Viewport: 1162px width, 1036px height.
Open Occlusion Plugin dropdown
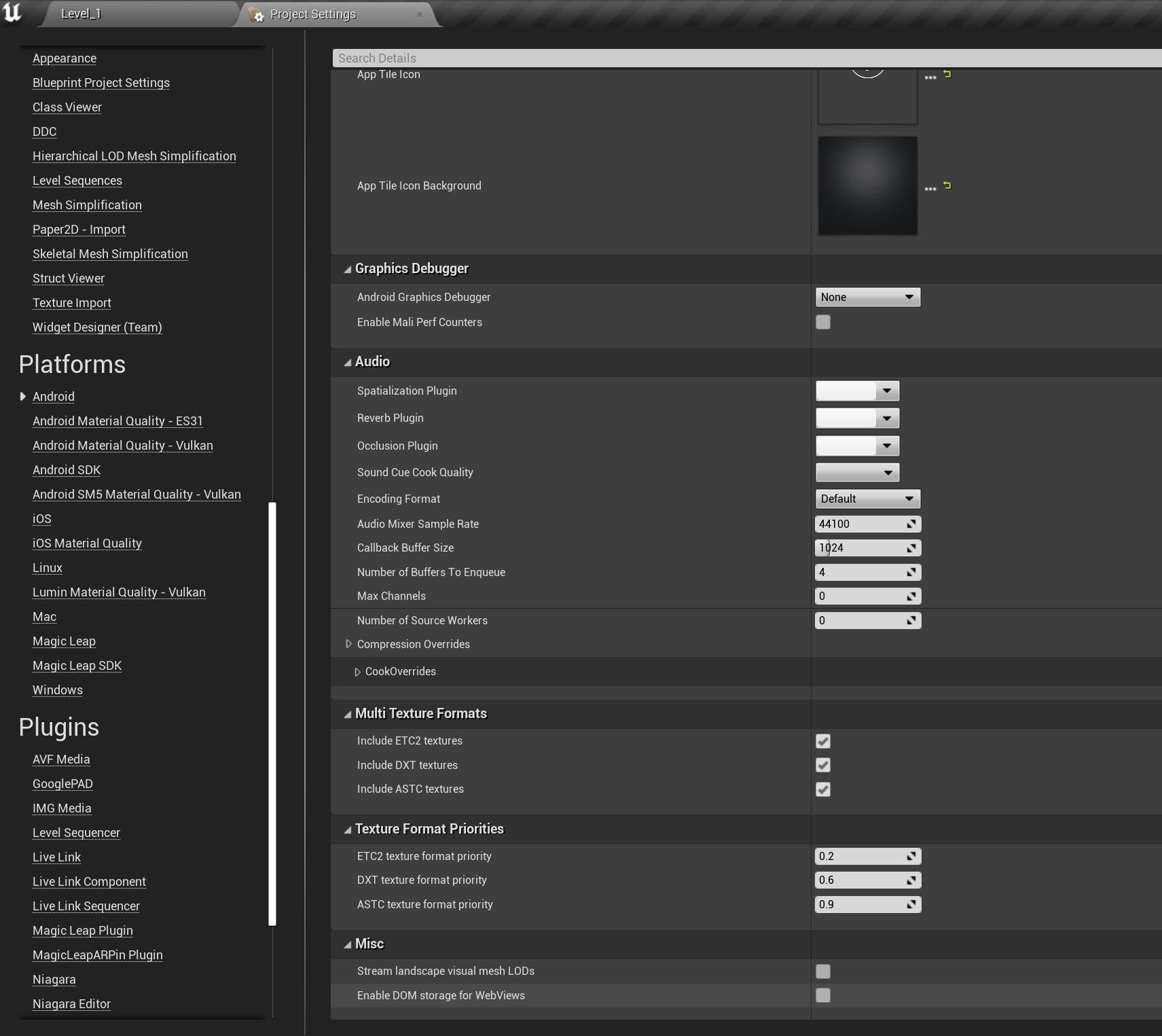click(x=857, y=446)
